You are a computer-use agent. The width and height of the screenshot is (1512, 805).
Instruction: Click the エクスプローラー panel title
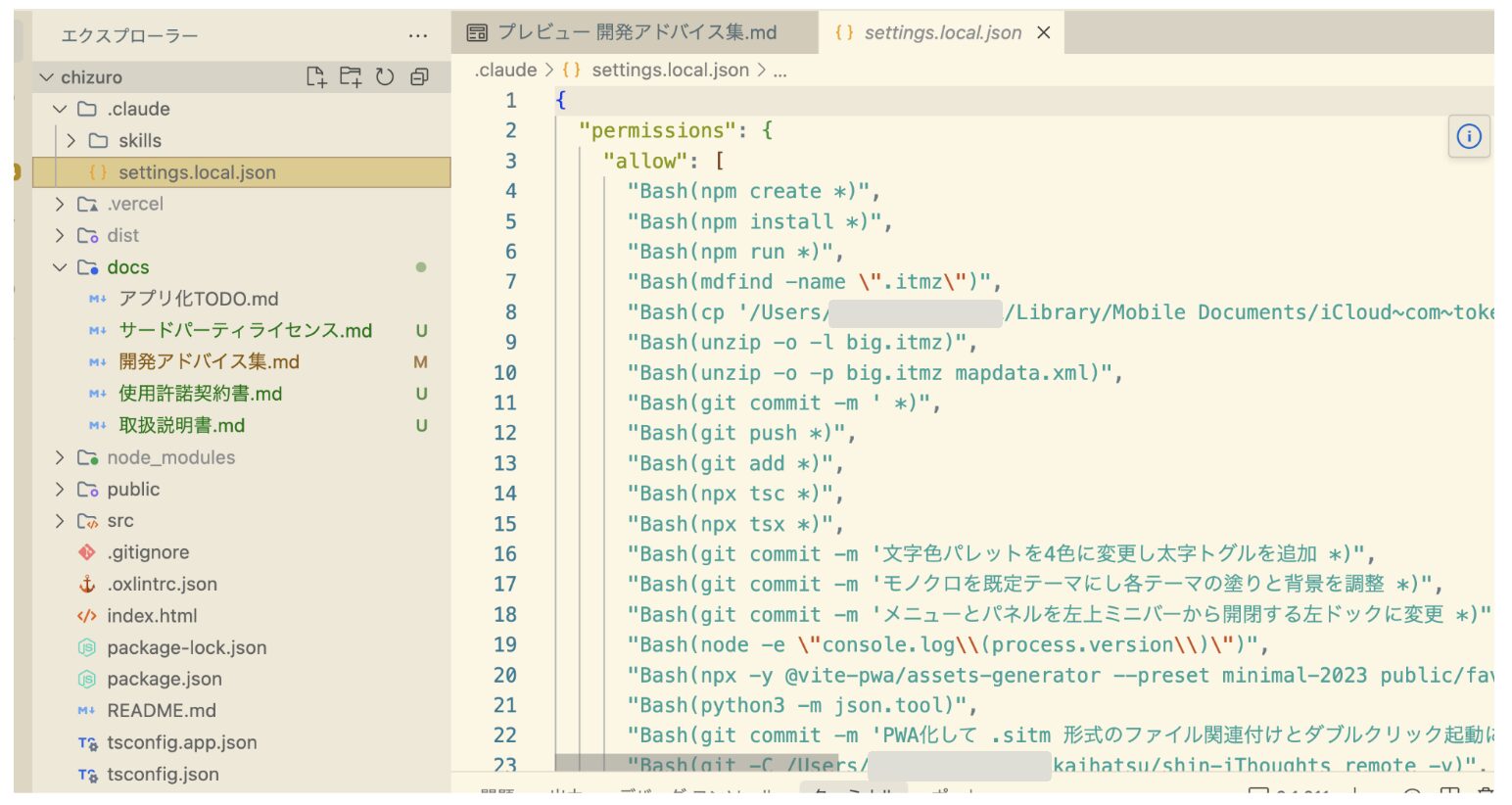coord(129,36)
